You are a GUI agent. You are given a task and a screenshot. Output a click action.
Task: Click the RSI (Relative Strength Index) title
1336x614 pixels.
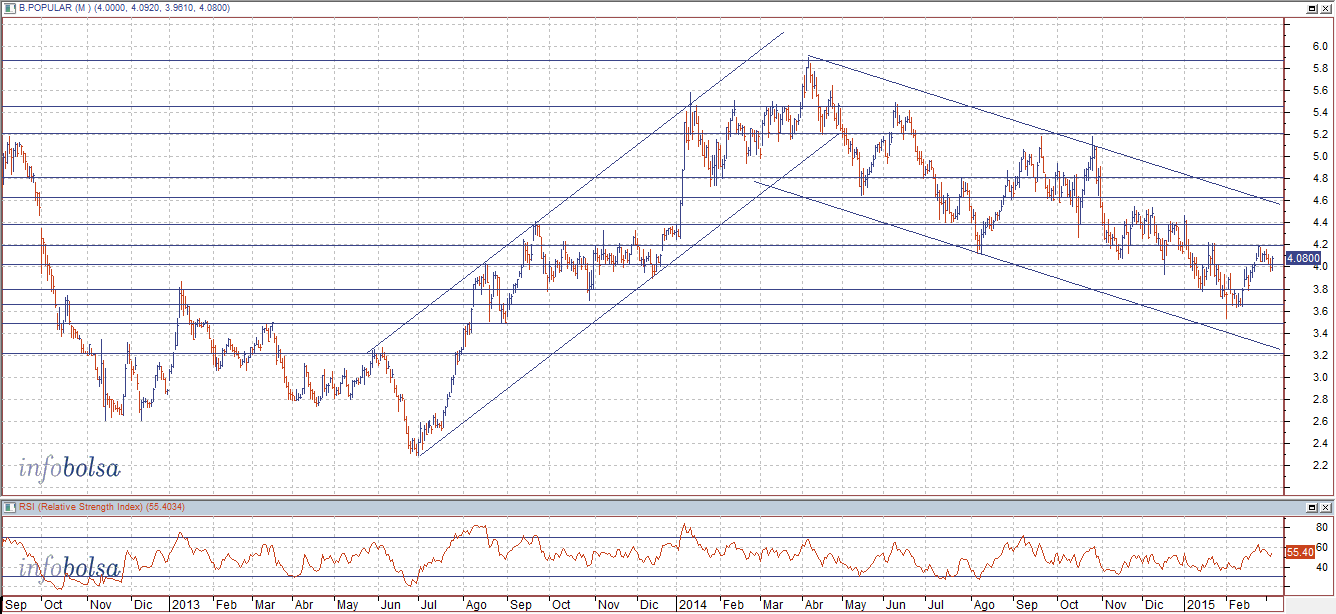coord(82,507)
